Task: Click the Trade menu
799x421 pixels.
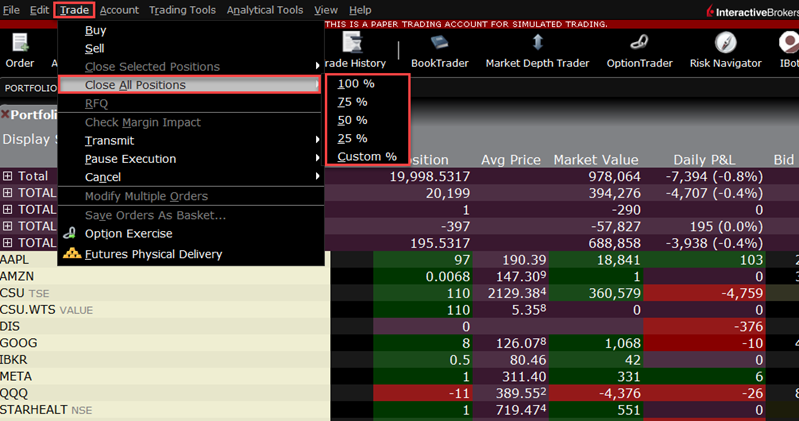Action: 74,10
